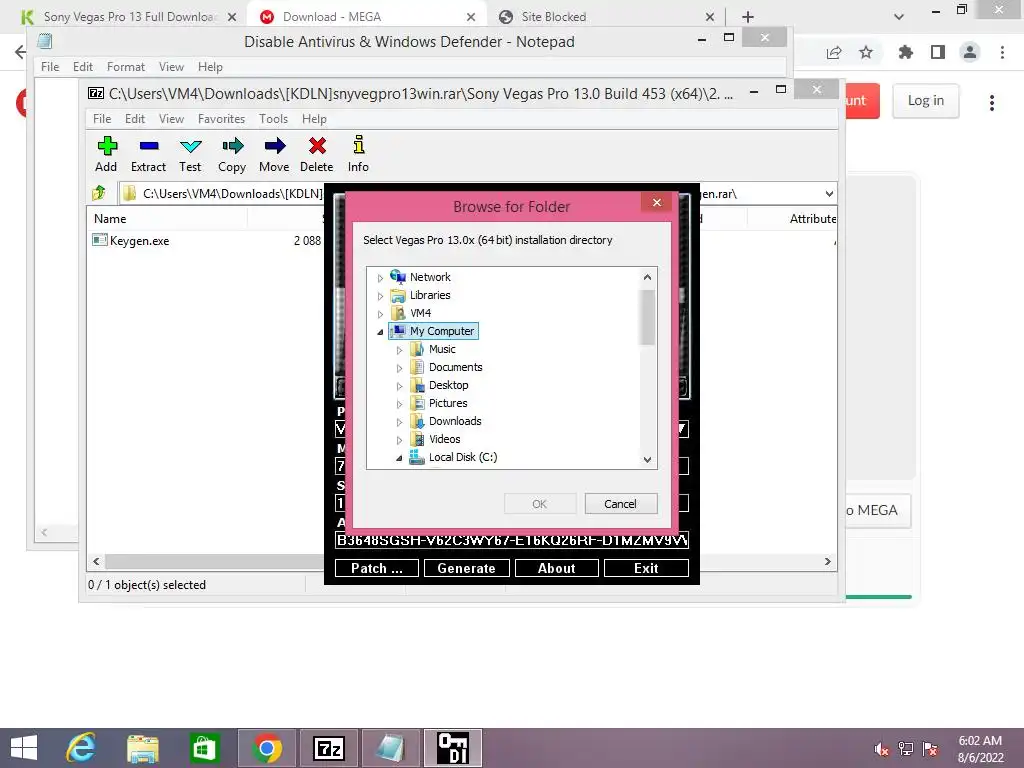Screen dimensions: 1024x768
Task: Click the Copy icon in 7-Zip toolbar
Action: click(232, 146)
